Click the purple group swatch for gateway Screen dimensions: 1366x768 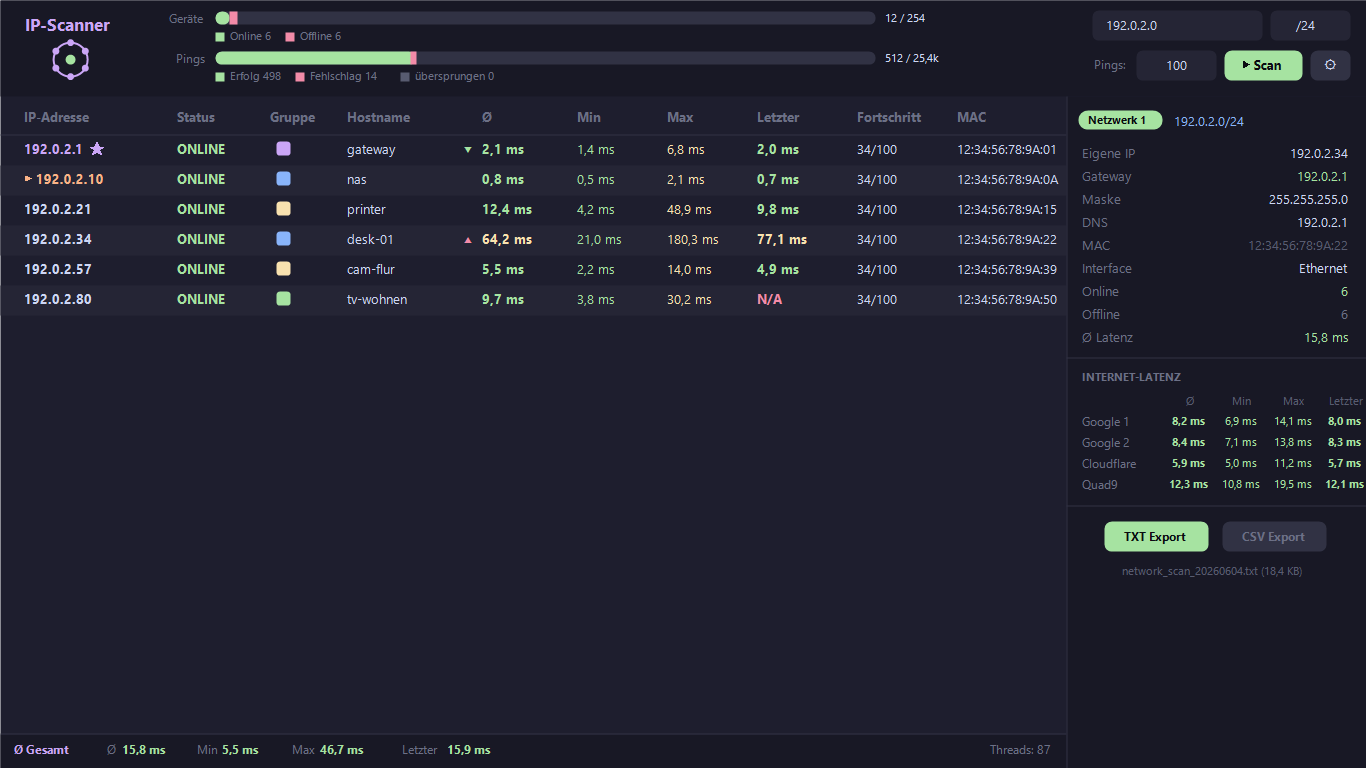click(x=284, y=149)
